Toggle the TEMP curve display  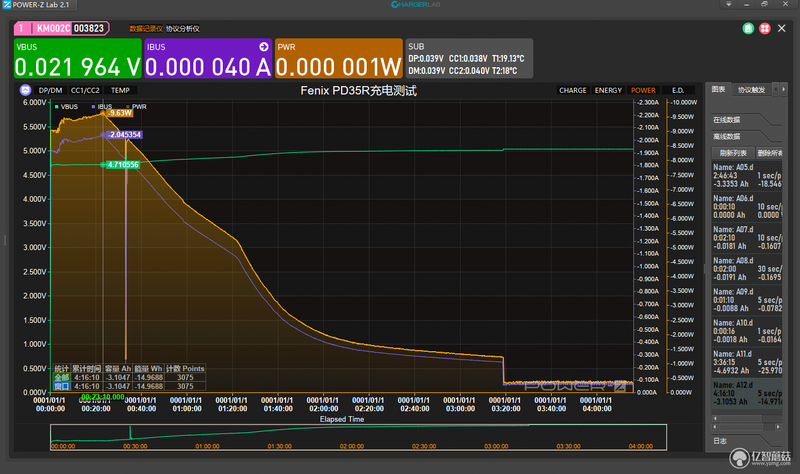120,90
